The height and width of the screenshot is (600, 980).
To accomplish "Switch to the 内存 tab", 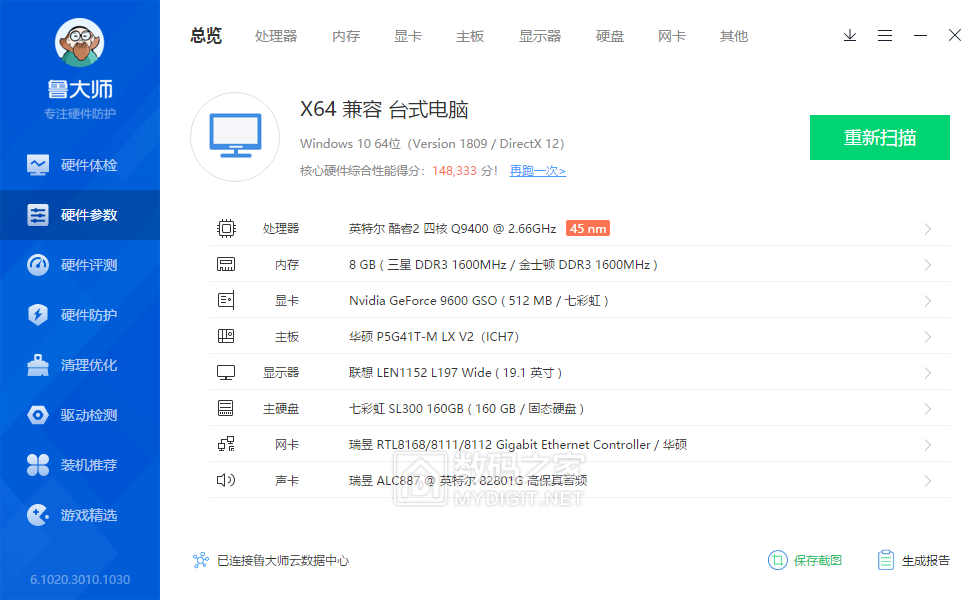I will pyautogui.click(x=346, y=36).
